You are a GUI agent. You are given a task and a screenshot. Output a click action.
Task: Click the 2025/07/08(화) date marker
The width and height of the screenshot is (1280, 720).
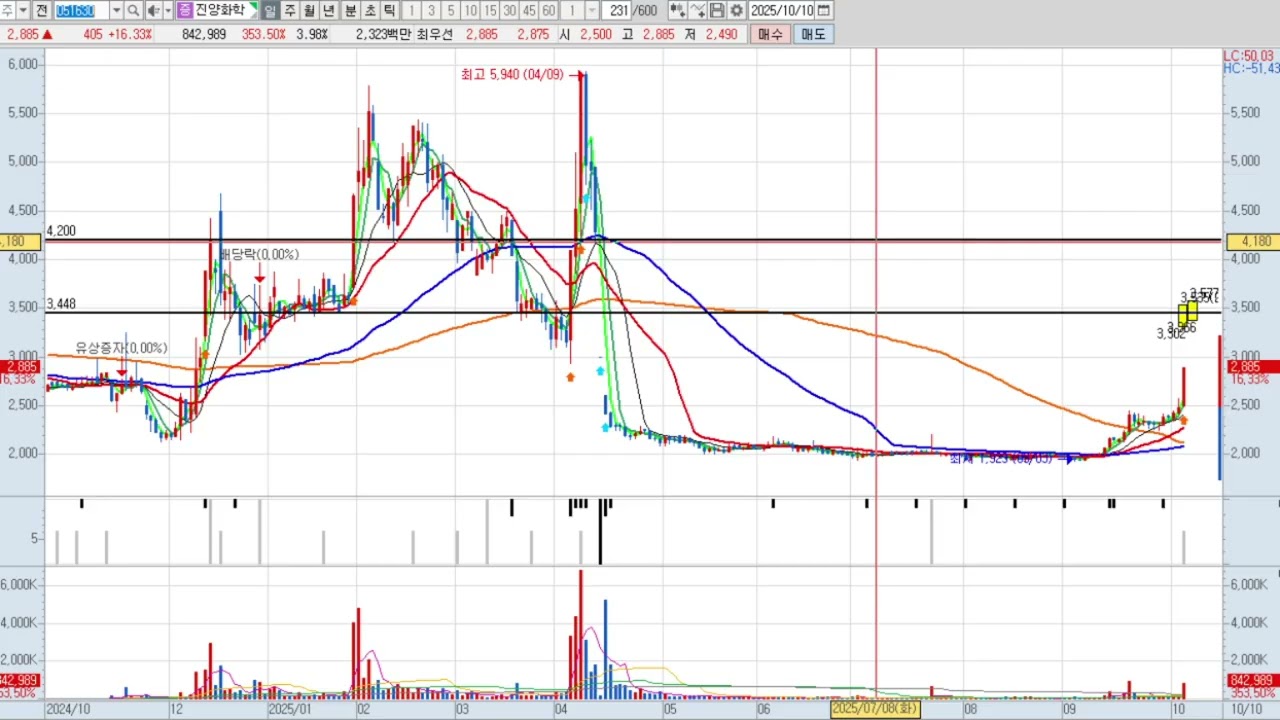coord(876,709)
